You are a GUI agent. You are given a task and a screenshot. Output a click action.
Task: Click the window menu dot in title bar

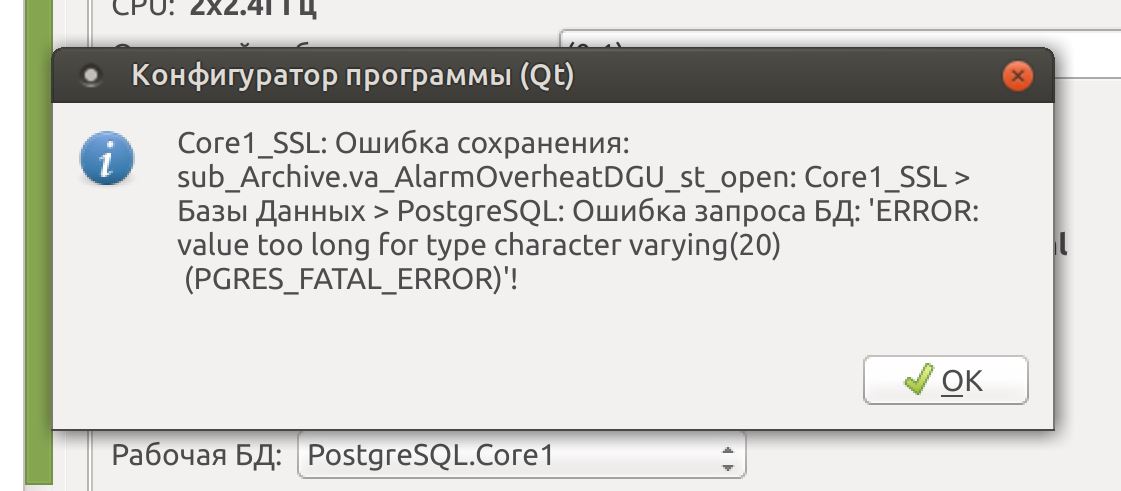pos(91,75)
